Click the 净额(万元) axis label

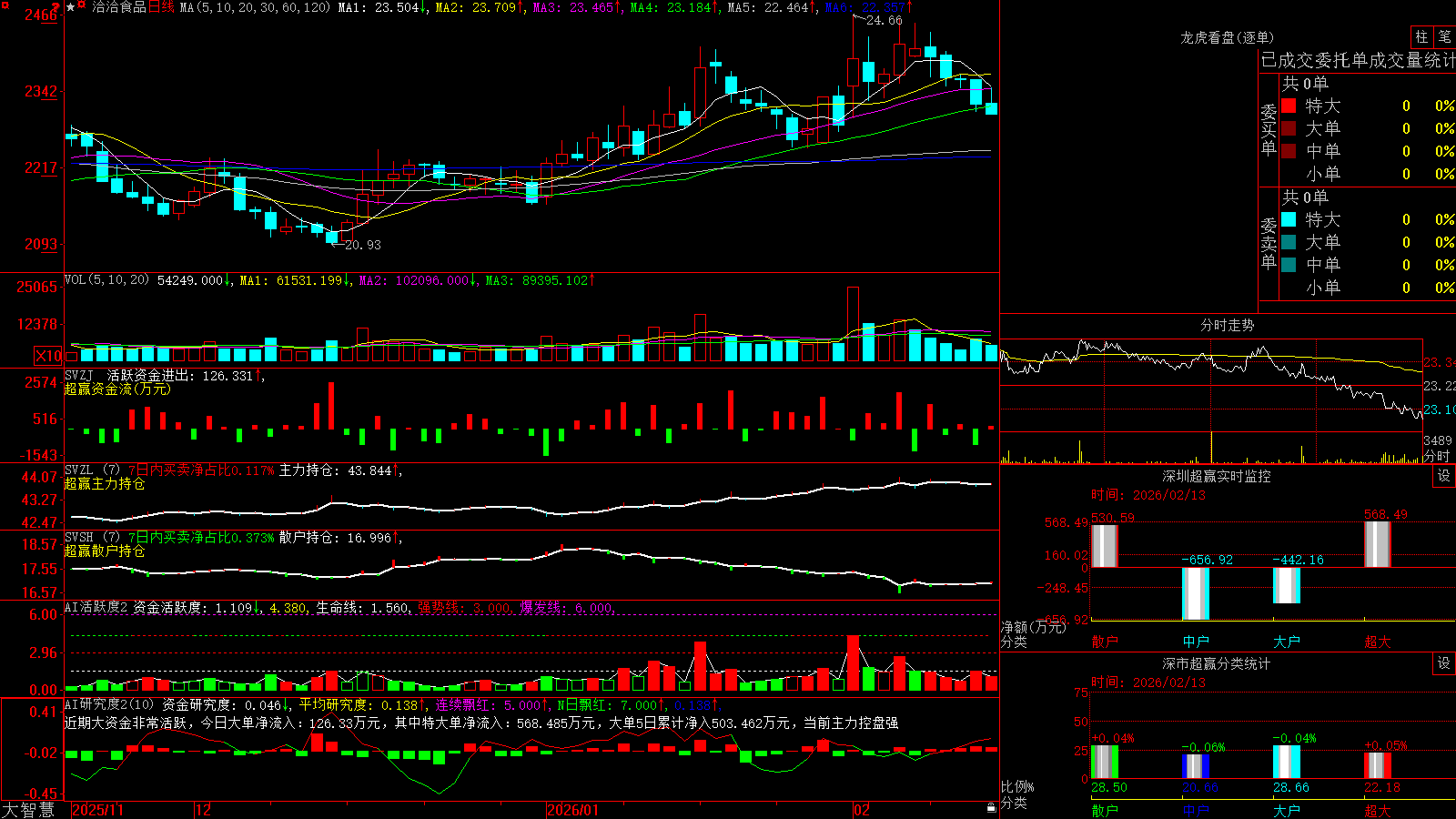(1033, 627)
